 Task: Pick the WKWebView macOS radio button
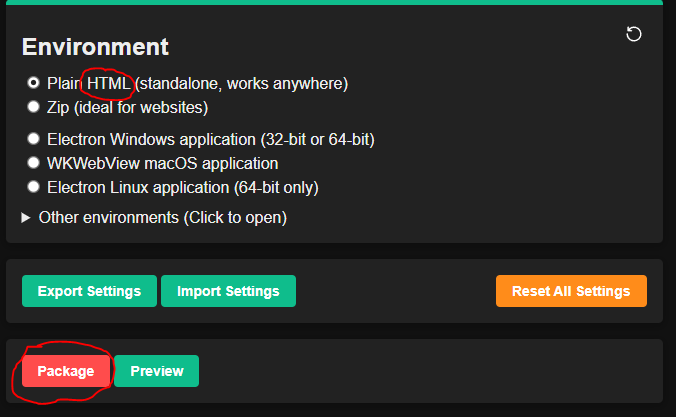(x=33, y=163)
